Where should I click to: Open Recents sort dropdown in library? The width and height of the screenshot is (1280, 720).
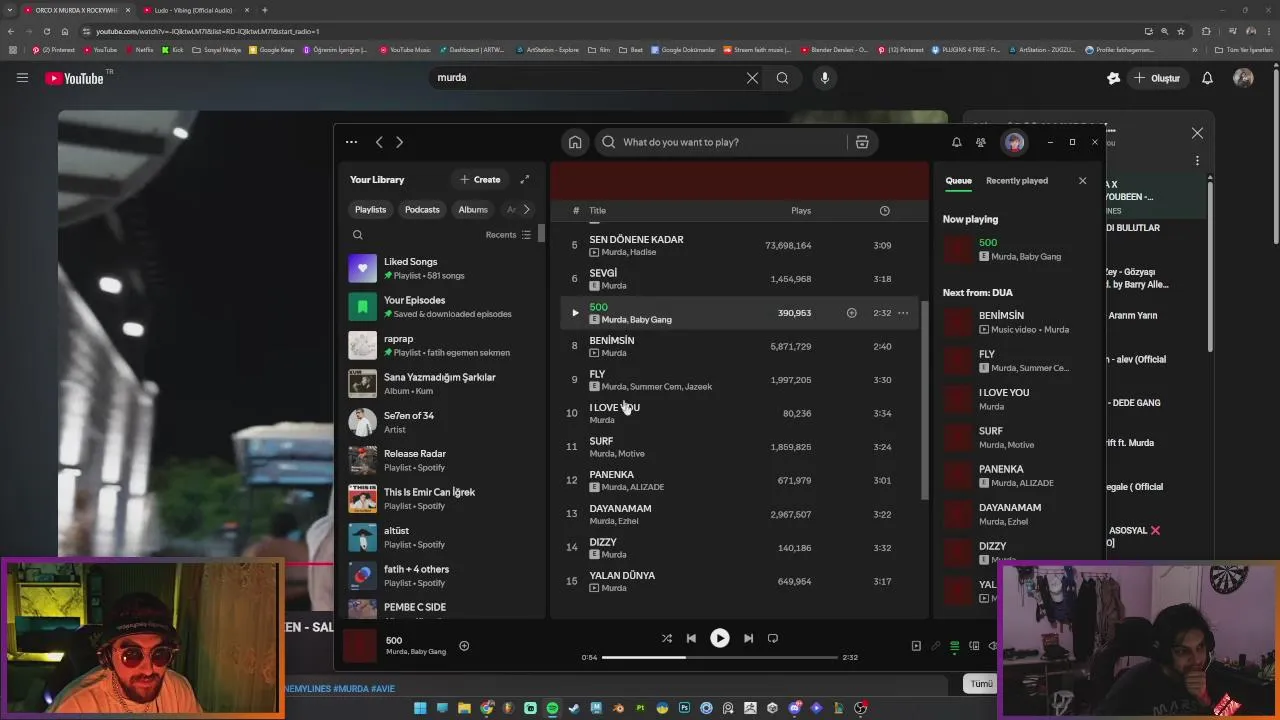pyautogui.click(x=508, y=235)
